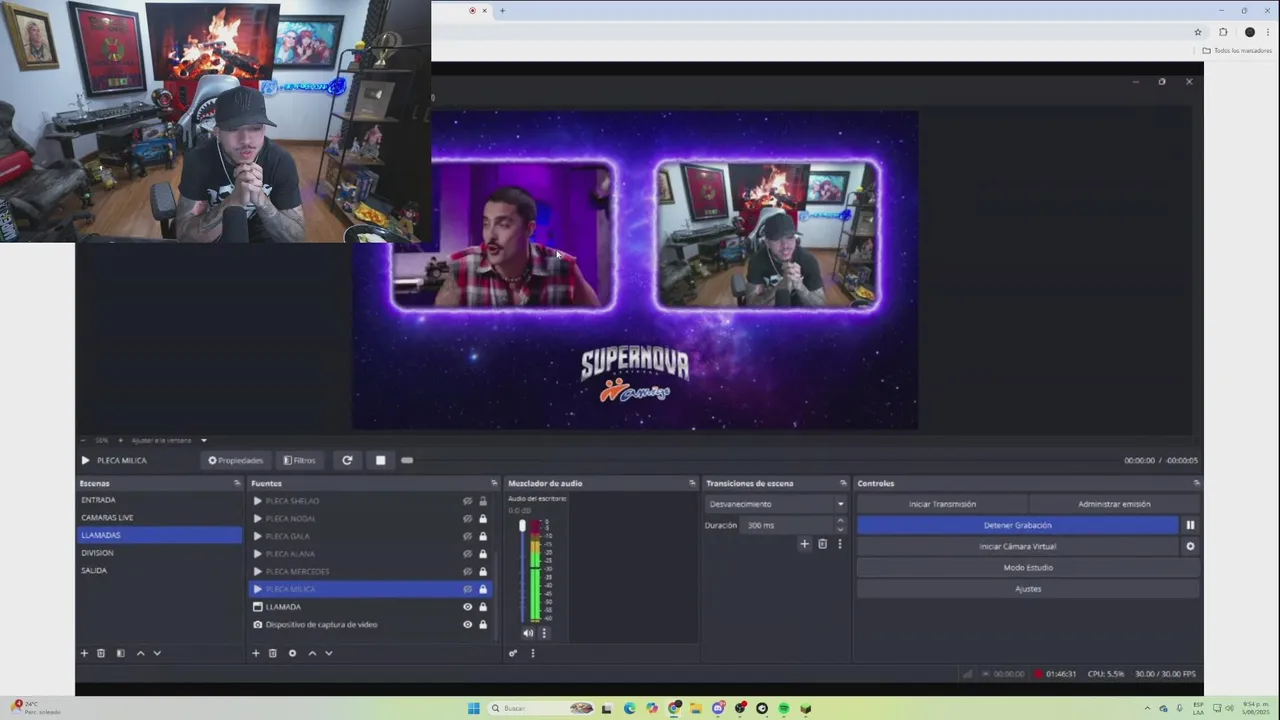Image resolution: width=1280 pixels, height=720 pixels.
Task: Open Propiedades for the selected source
Action: pos(235,460)
